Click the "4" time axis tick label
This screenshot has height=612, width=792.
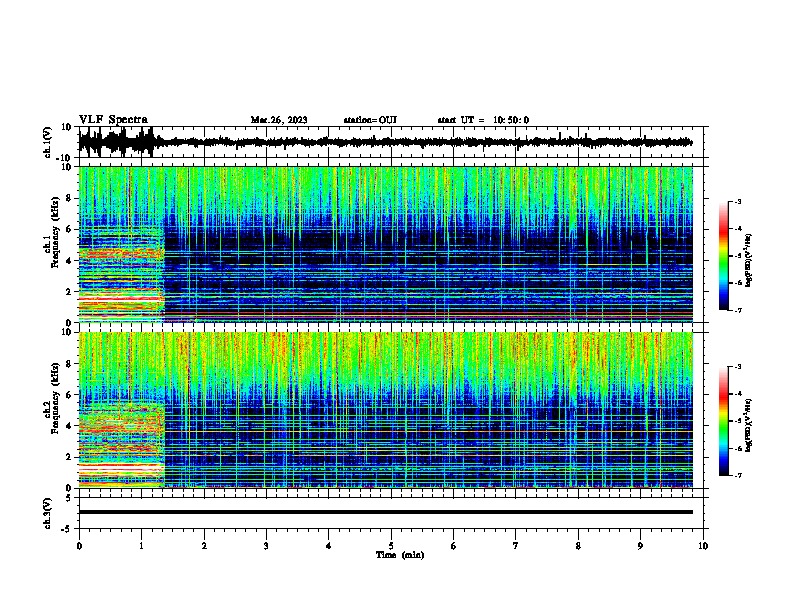(x=329, y=546)
